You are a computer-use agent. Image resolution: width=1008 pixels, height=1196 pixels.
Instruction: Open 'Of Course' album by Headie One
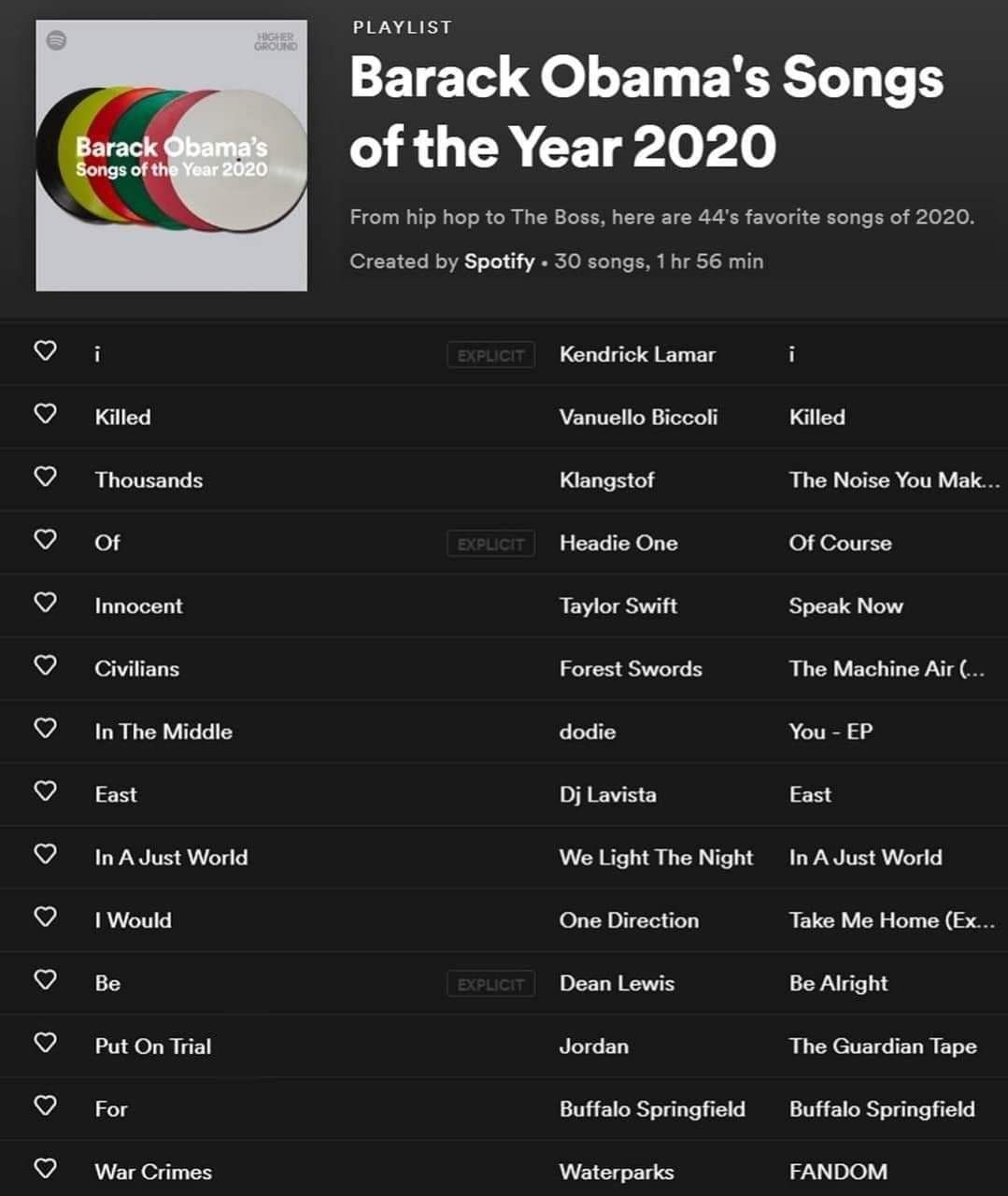coord(841,543)
